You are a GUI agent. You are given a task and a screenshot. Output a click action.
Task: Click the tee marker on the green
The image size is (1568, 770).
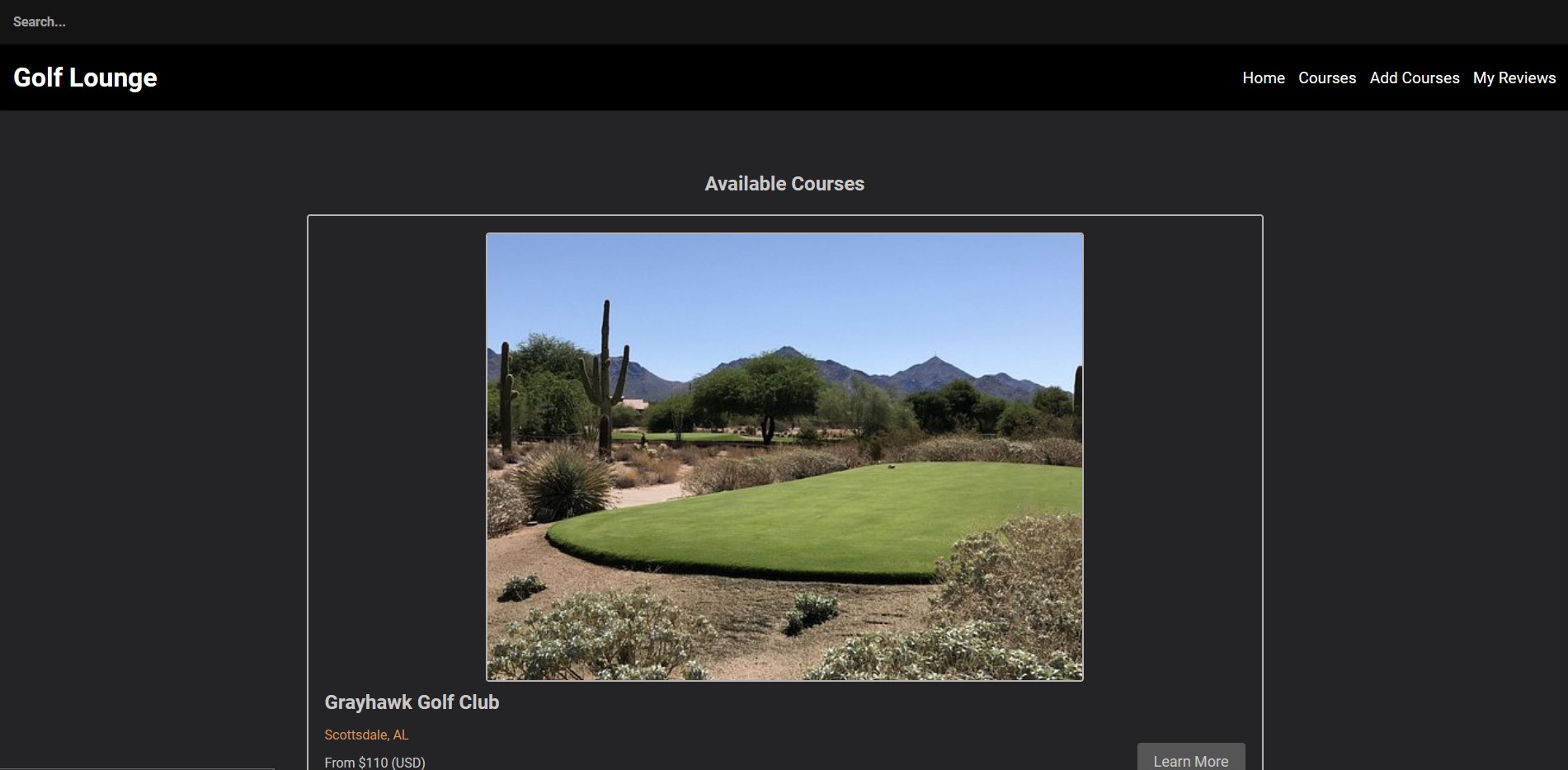(x=891, y=467)
